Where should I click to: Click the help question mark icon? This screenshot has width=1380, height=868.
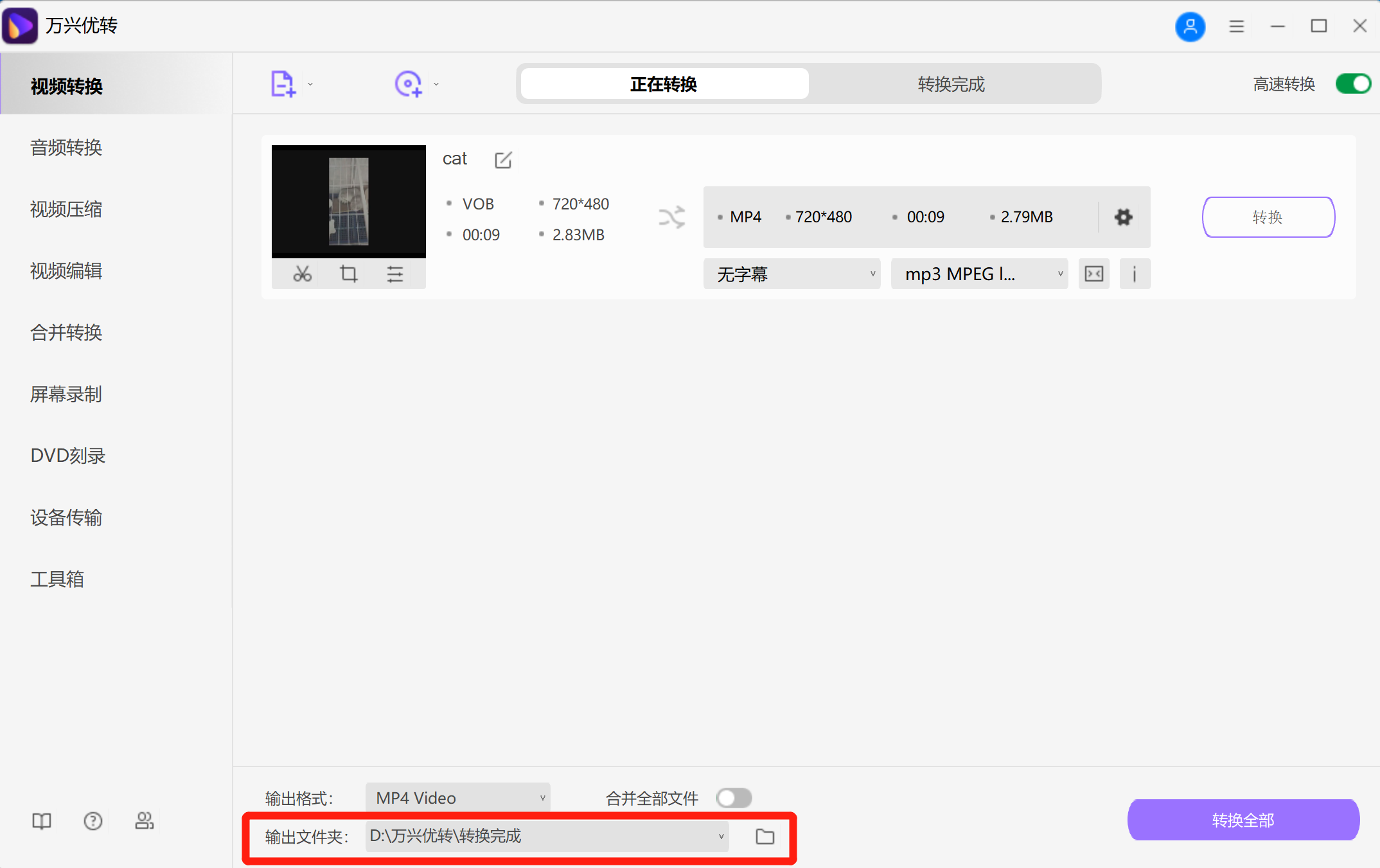tap(93, 820)
